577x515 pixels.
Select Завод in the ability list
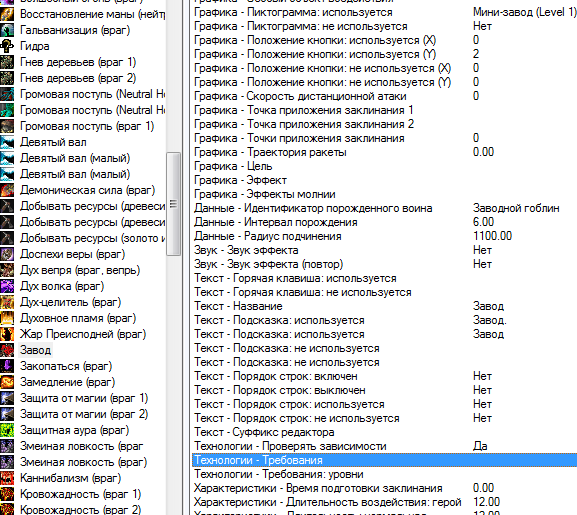35,350
